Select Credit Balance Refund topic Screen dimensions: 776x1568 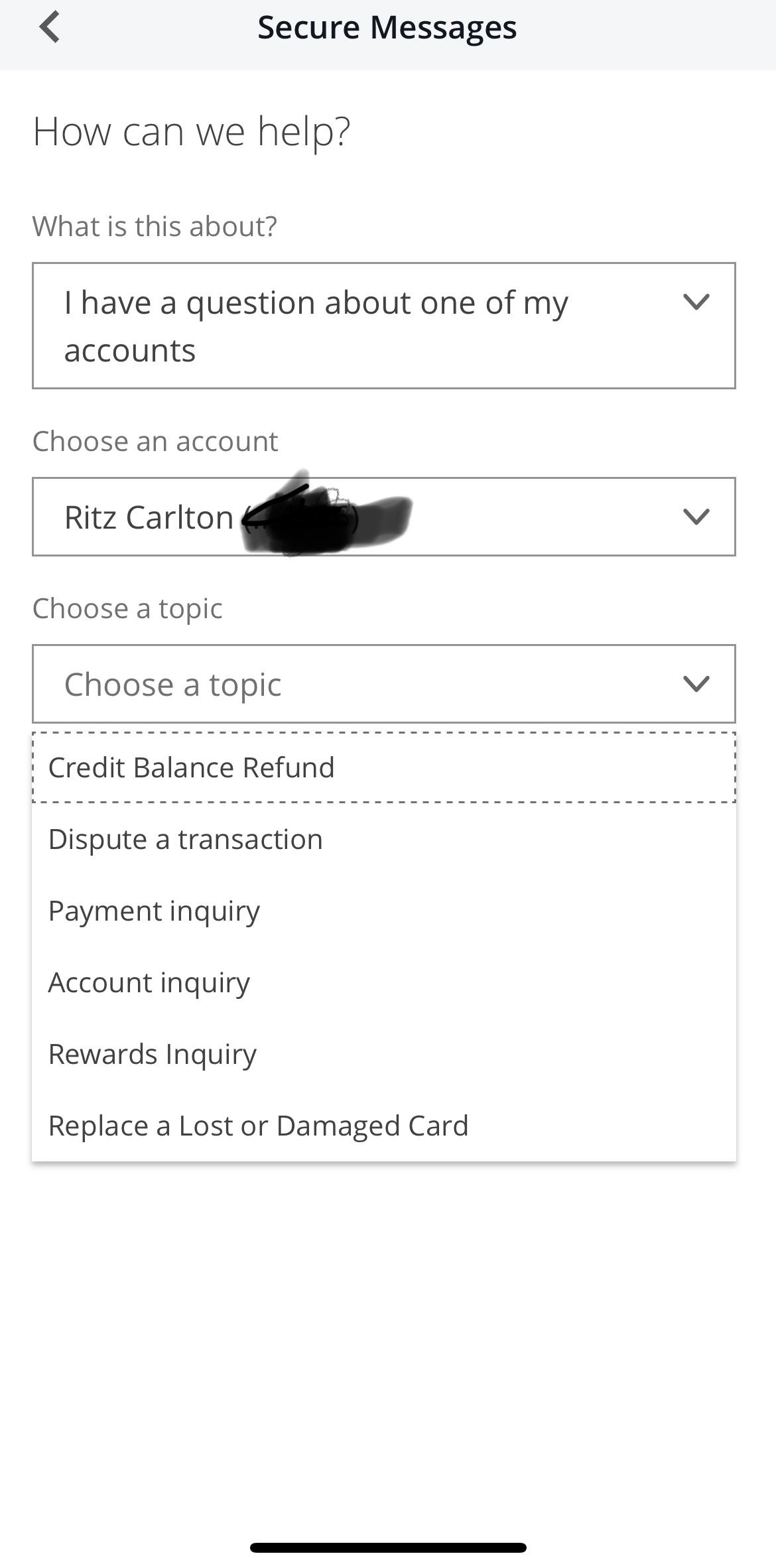(384, 767)
